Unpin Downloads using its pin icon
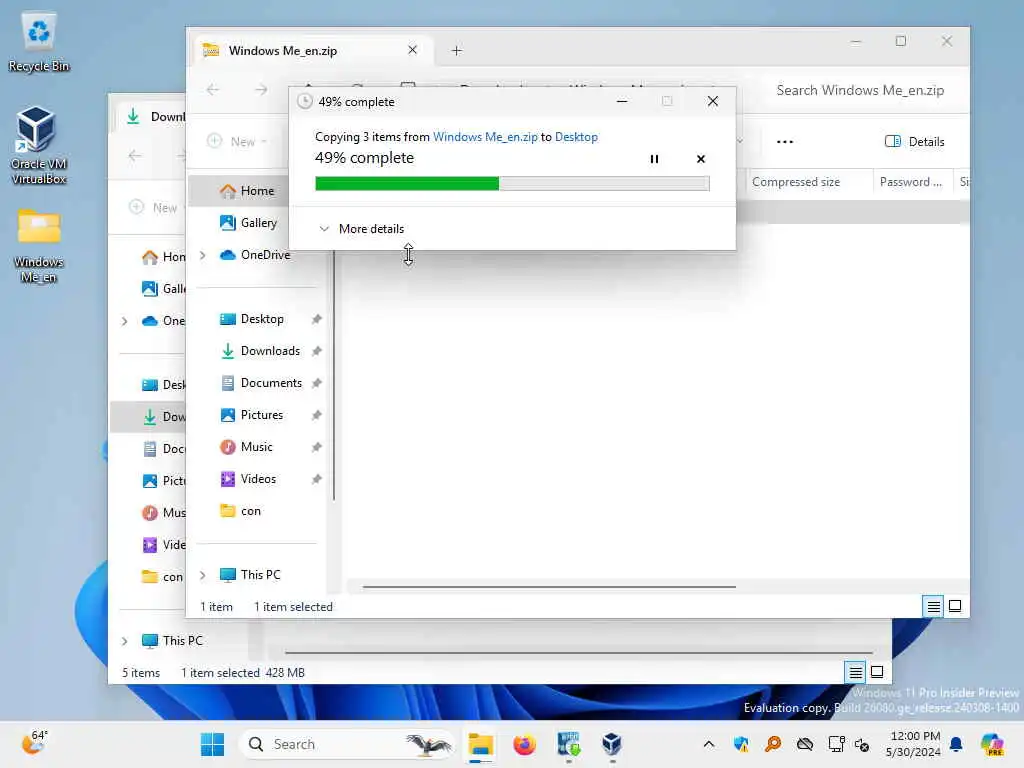This screenshot has height=768, width=1024. (x=317, y=351)
